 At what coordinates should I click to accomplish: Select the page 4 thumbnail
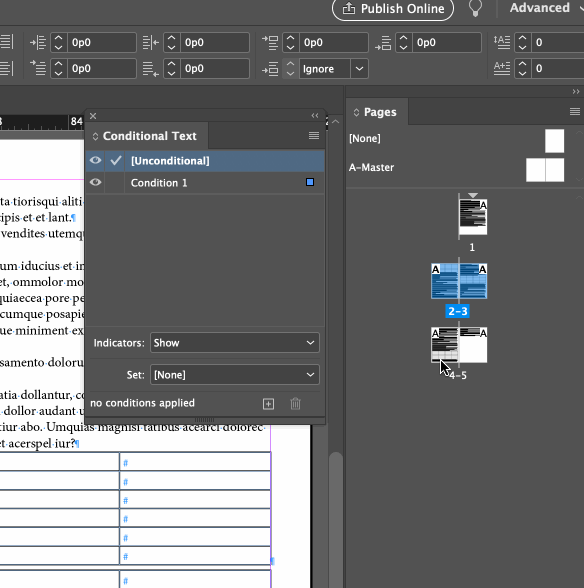(x=445, y=345)
